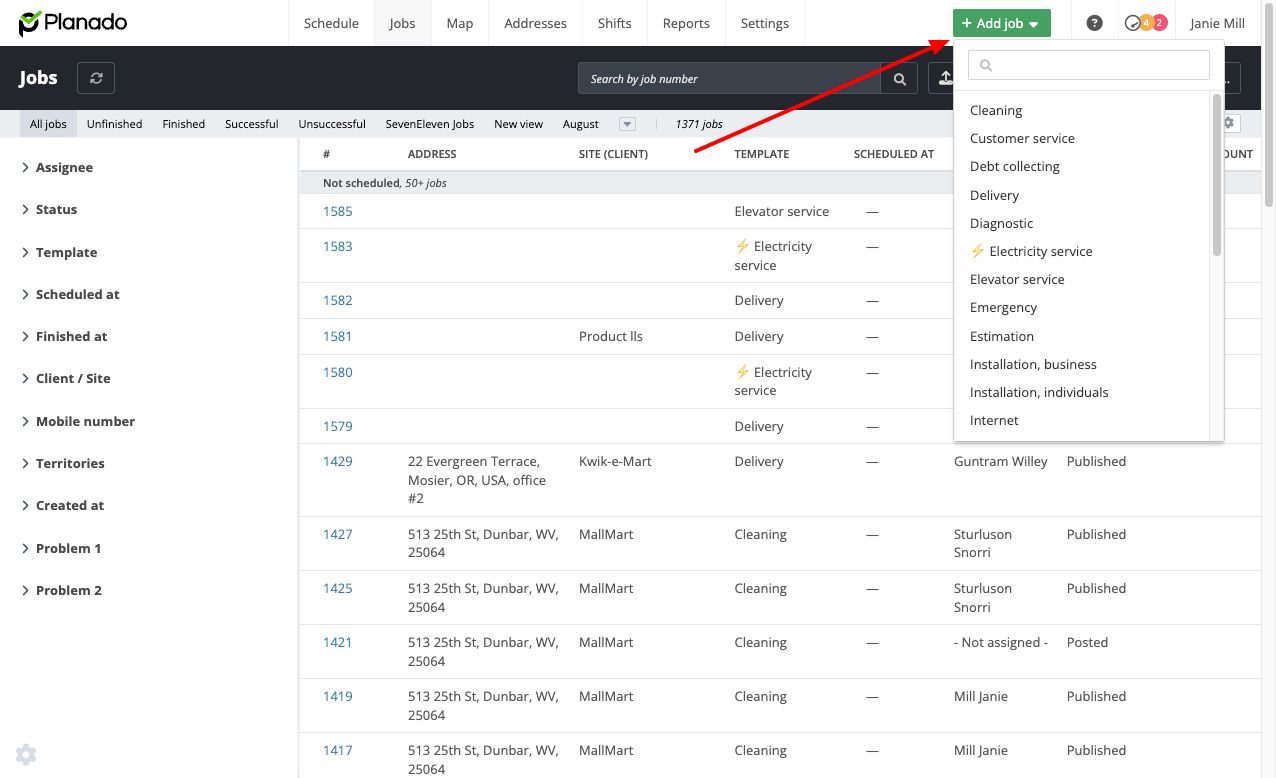
Task: Click the export upload icon in Jobs header
Action: pos(944,78)
